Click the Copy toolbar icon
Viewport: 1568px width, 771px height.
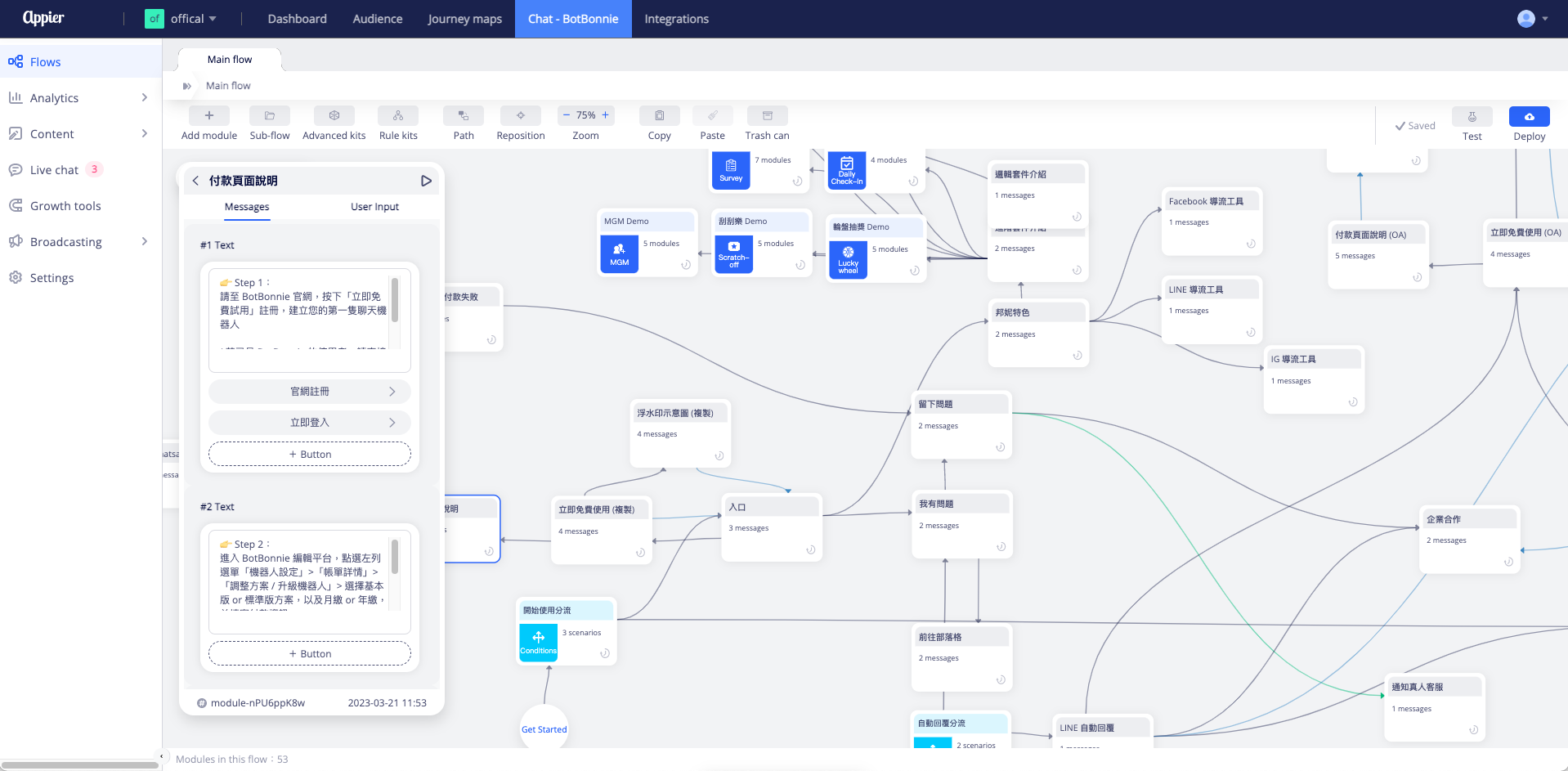(x=660, y=115)
